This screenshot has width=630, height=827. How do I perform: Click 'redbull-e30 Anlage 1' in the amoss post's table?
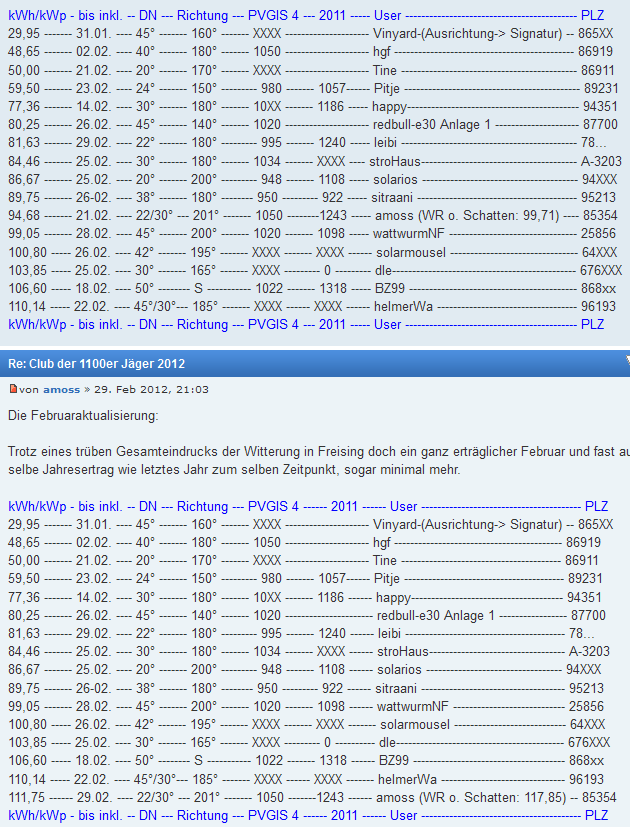(x=436, y=616)
